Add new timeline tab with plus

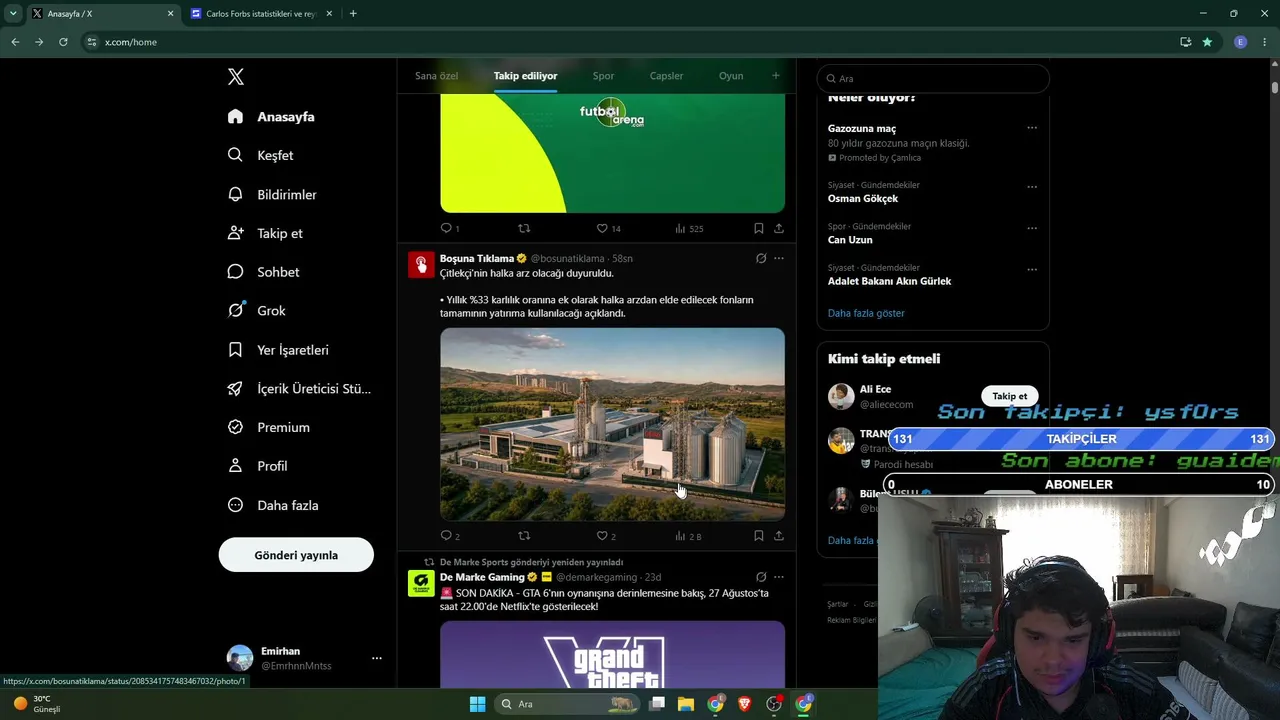click(x=775, y=76)
